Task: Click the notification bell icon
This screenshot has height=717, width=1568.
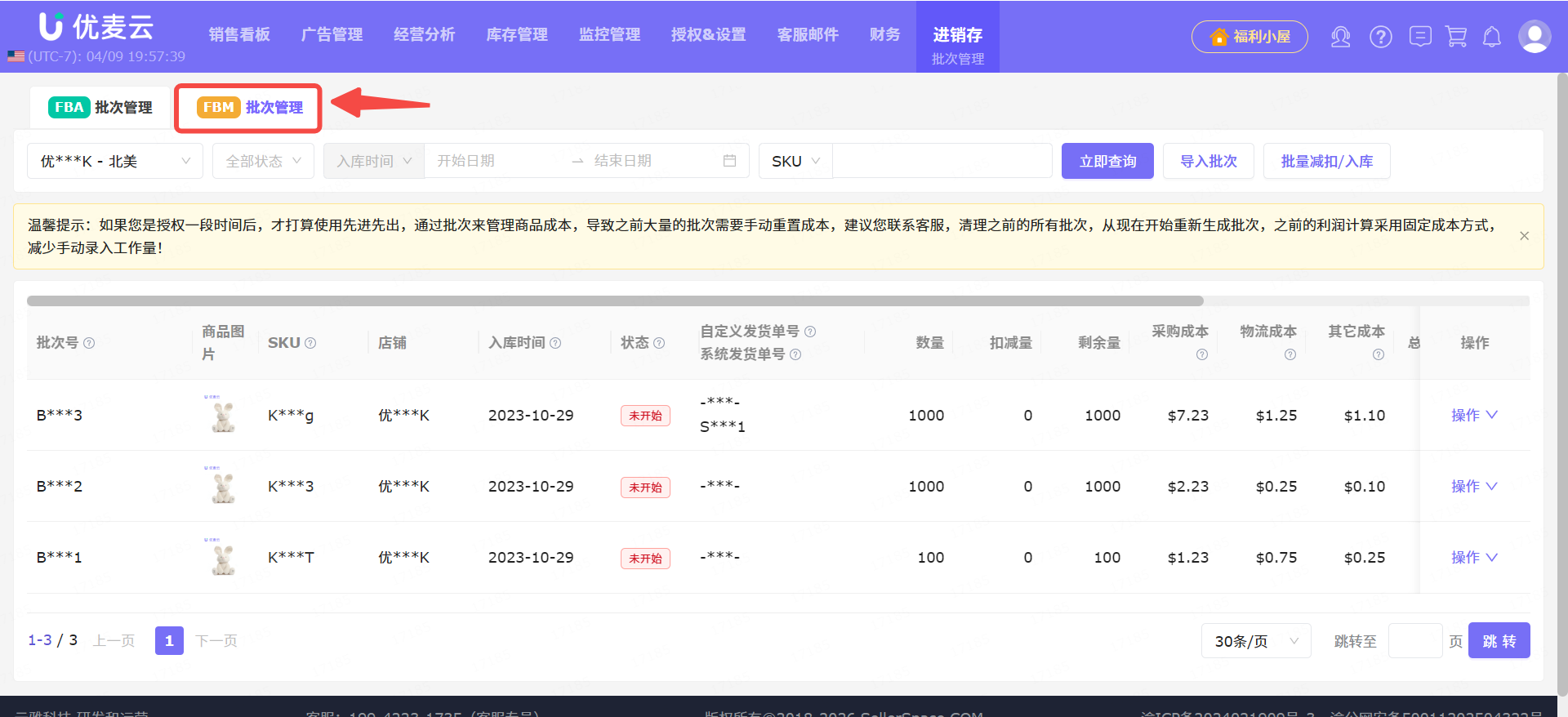Action: coord(1492,37)
